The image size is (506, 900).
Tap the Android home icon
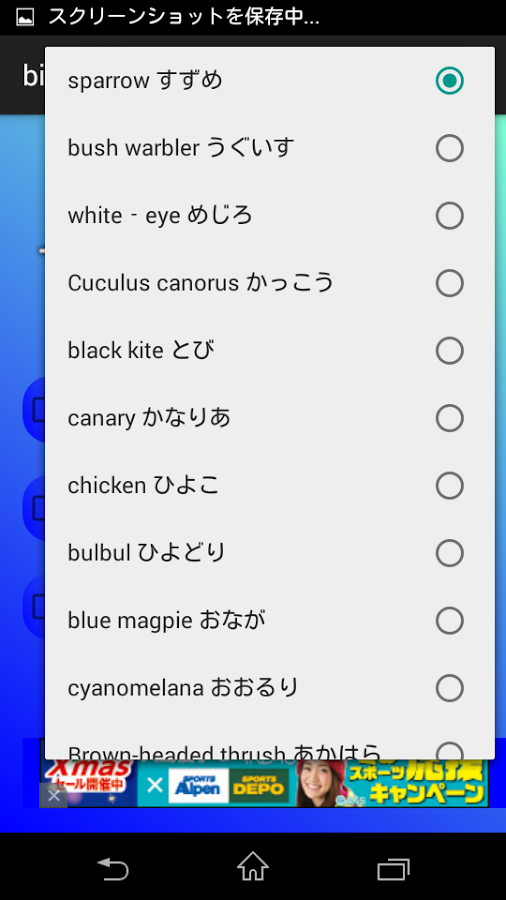click(253, 866)
